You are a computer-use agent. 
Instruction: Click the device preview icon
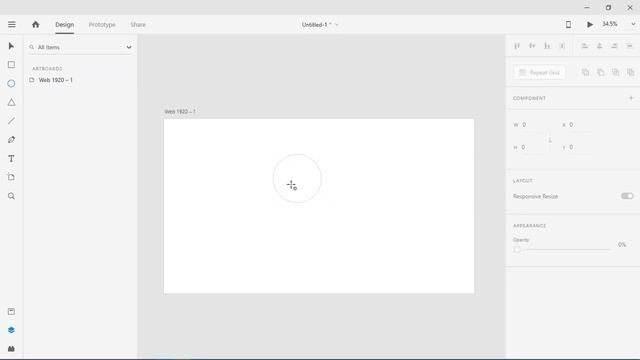[x=568, y=24]
